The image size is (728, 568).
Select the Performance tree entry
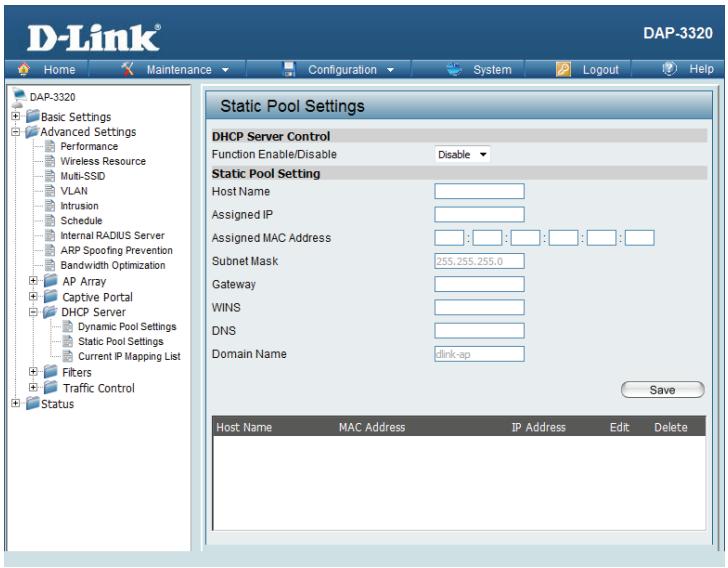click(89, 146)
